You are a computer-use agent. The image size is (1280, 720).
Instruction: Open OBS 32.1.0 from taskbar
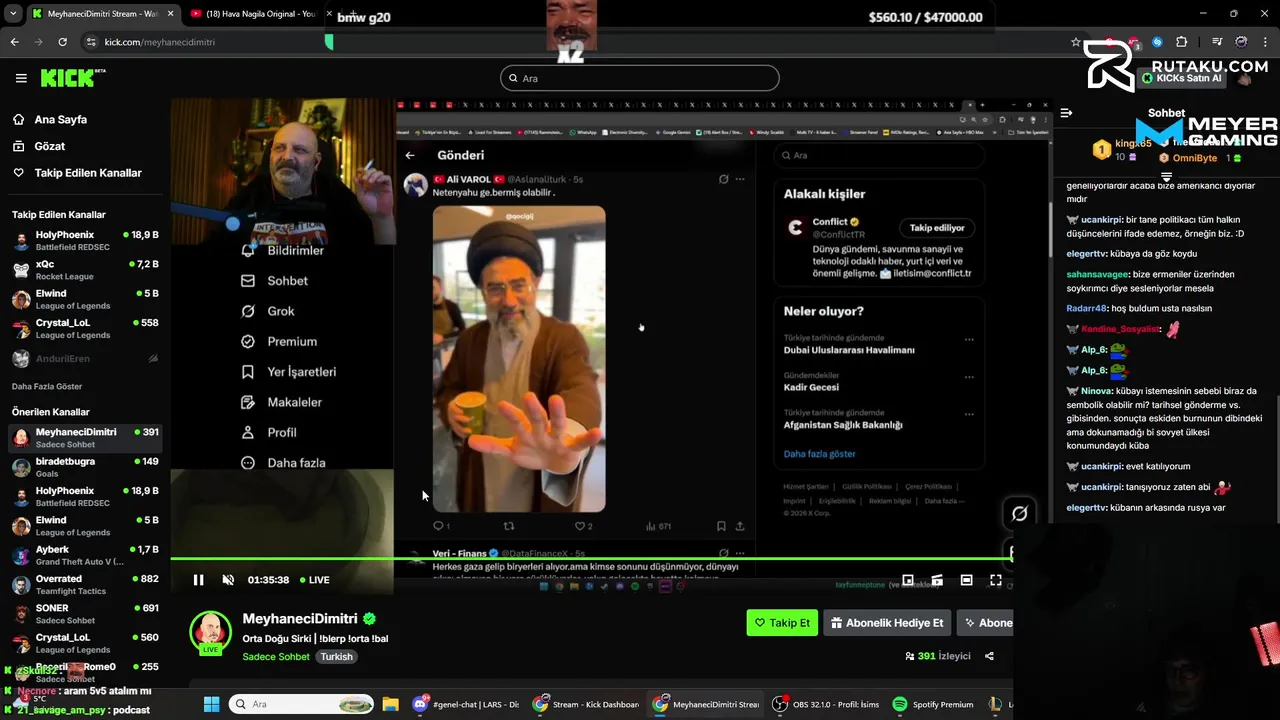(826, 704)
